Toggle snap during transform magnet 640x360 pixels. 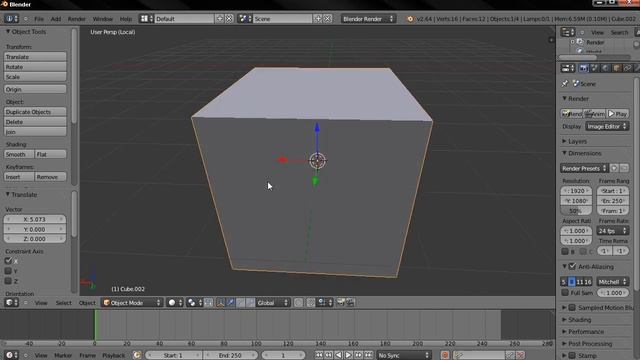(x=311, y=302)
